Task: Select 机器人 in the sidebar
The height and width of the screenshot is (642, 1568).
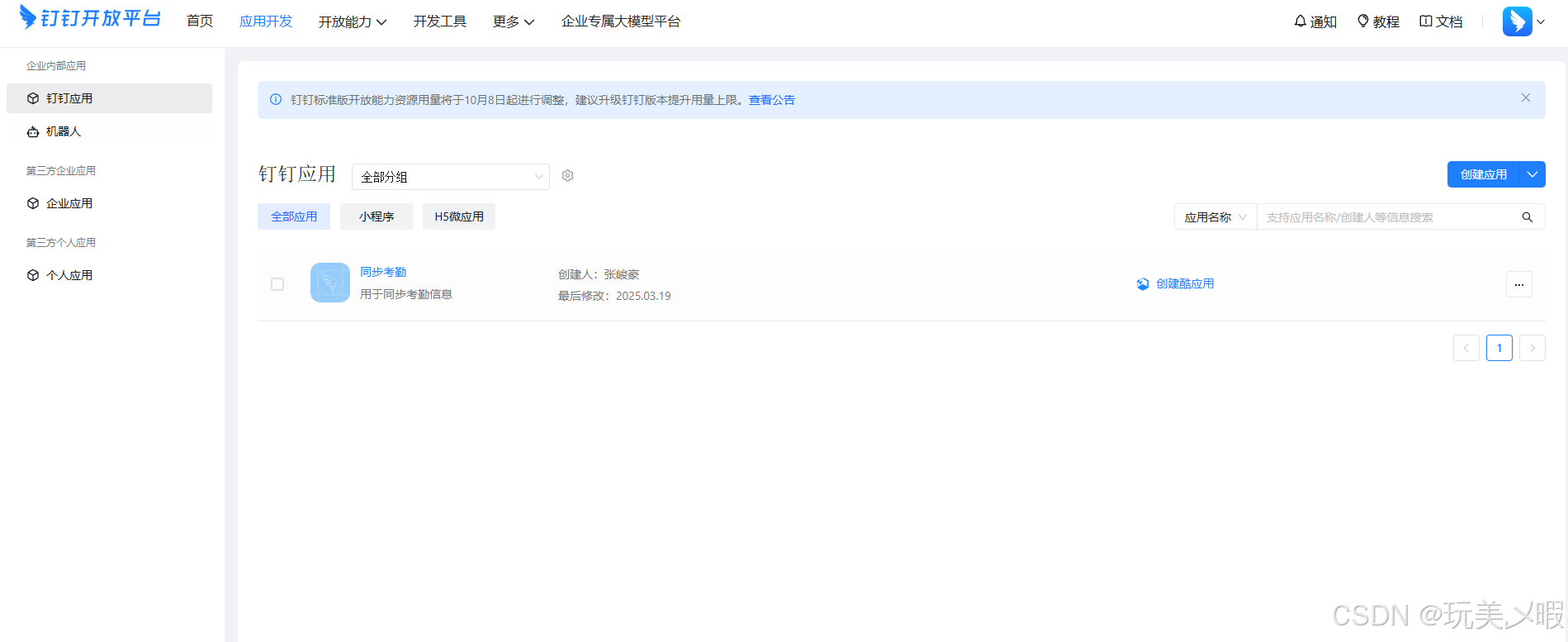Action: 109,131
